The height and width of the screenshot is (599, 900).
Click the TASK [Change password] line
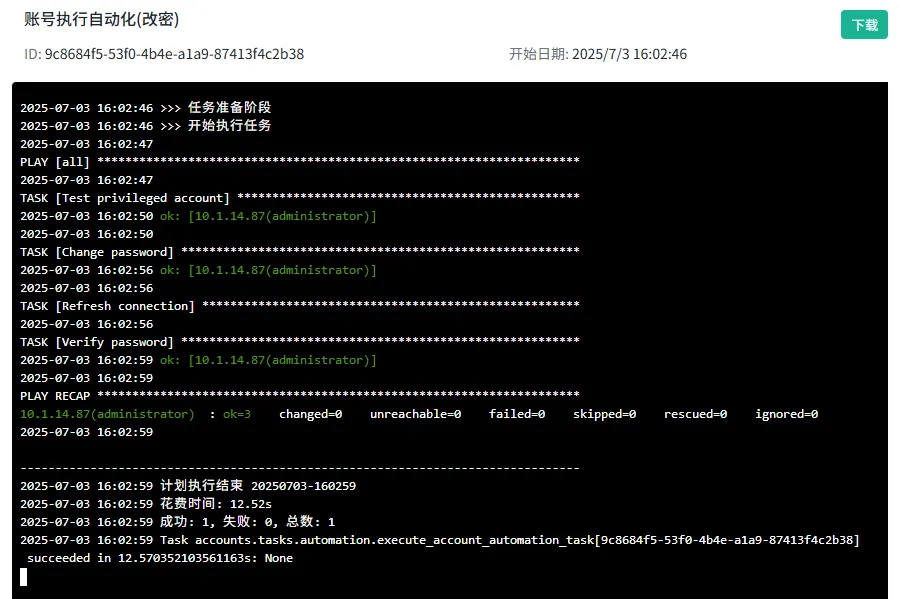point(300,252)
